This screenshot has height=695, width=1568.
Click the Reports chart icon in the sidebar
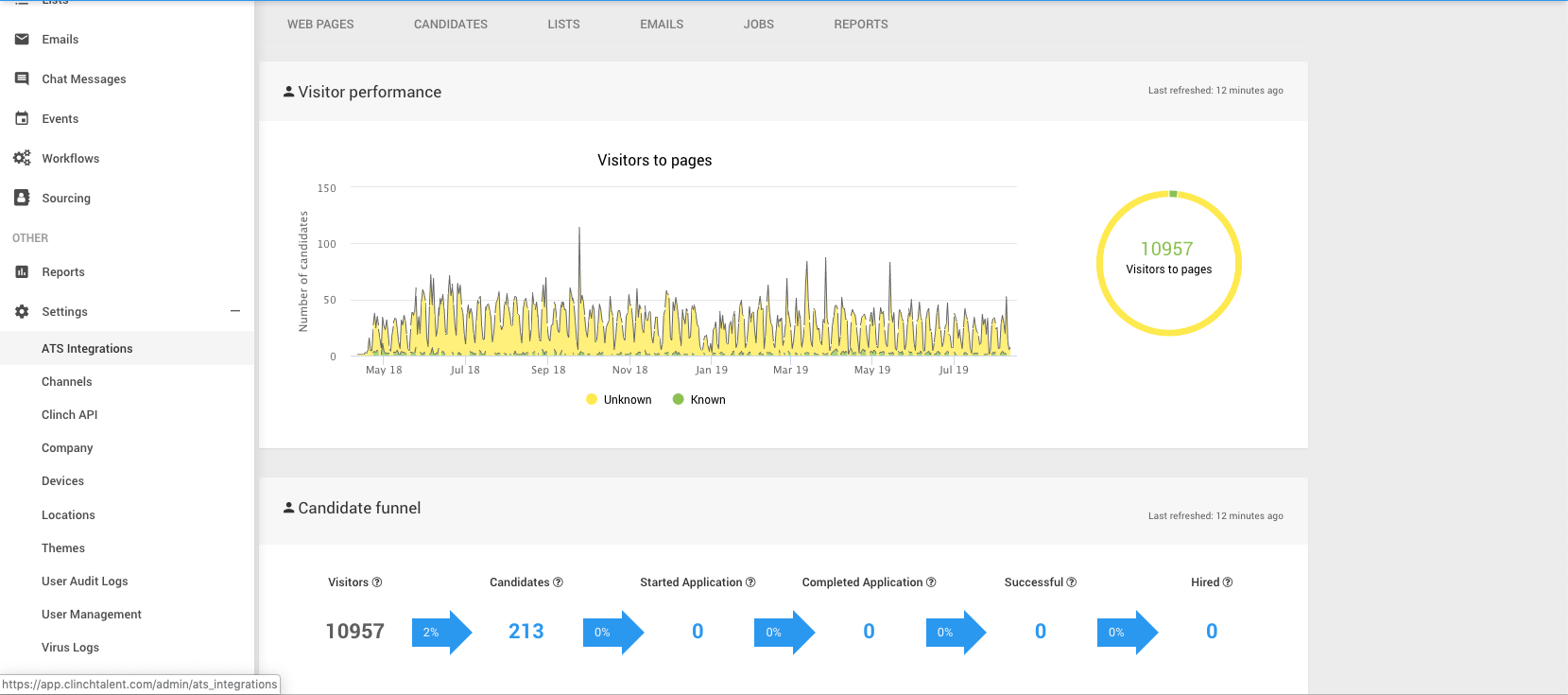22,271
